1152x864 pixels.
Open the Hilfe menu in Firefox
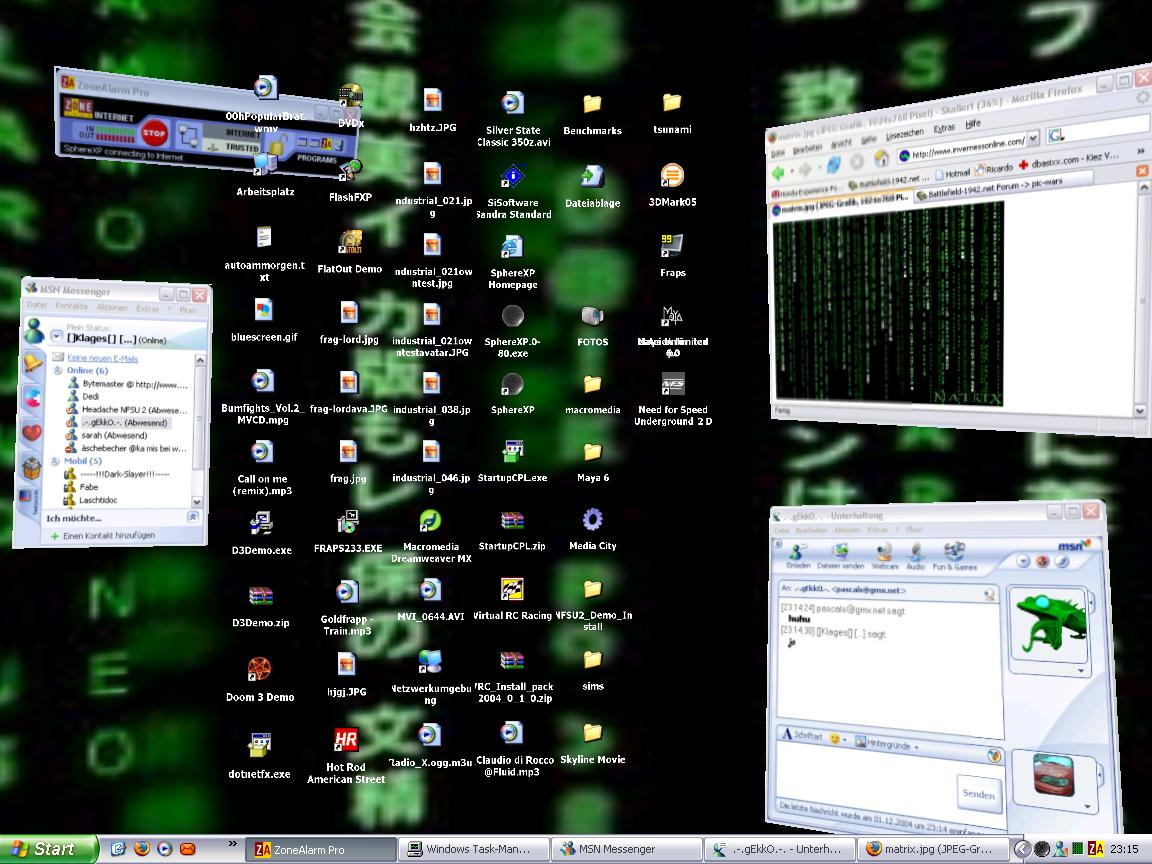[x=973, y=123]
